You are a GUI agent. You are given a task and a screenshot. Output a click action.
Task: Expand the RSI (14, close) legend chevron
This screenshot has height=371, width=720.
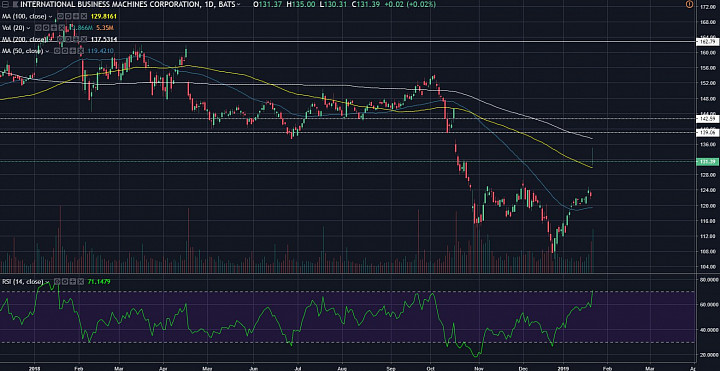tap(47, 281)
